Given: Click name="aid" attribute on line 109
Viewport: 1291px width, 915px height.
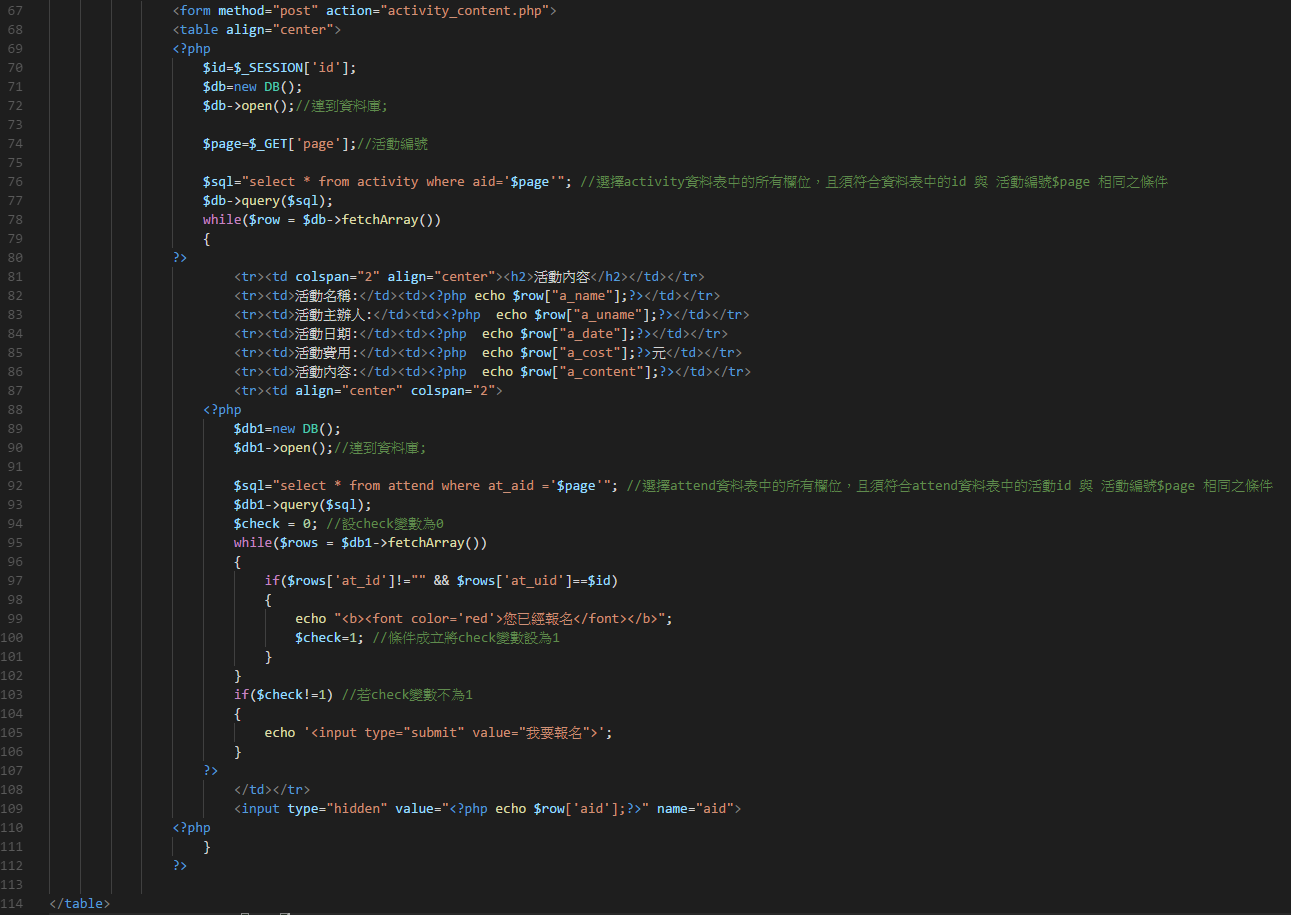Looking at the screenshot, I should pyautogui.click(x=695, y=808).
